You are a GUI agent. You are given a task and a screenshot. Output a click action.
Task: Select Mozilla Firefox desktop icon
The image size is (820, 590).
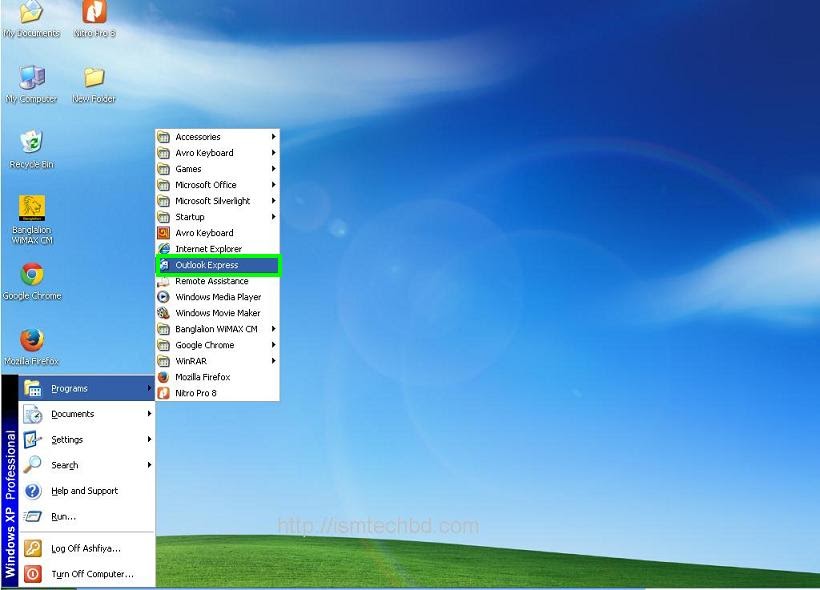tap(32, 347)
